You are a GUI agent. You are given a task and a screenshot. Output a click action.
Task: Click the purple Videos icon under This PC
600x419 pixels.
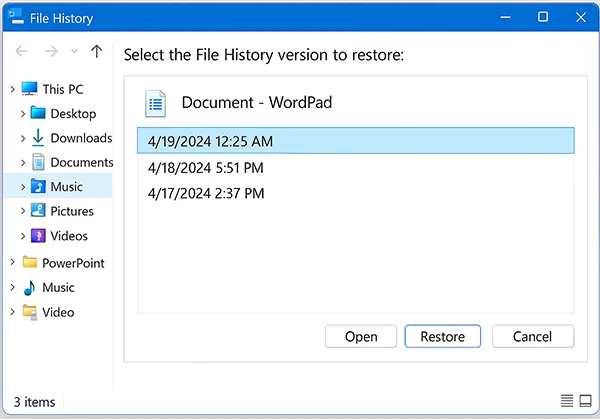click(38, 236)
